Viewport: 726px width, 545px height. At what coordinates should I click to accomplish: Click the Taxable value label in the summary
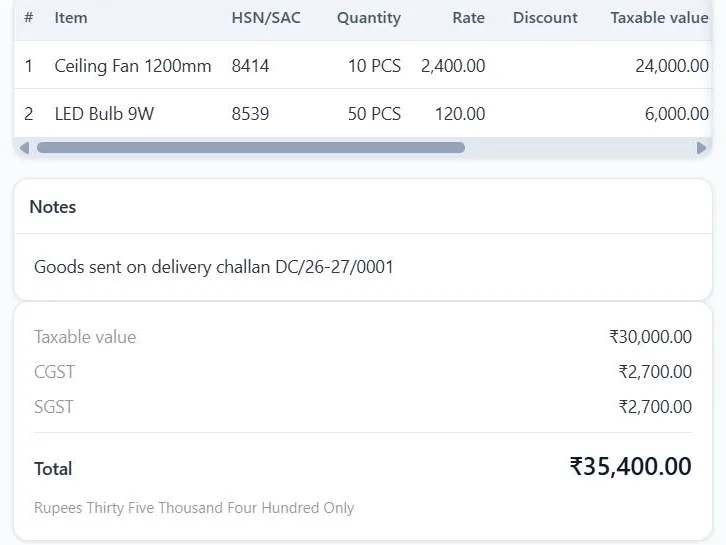[85, 337]
